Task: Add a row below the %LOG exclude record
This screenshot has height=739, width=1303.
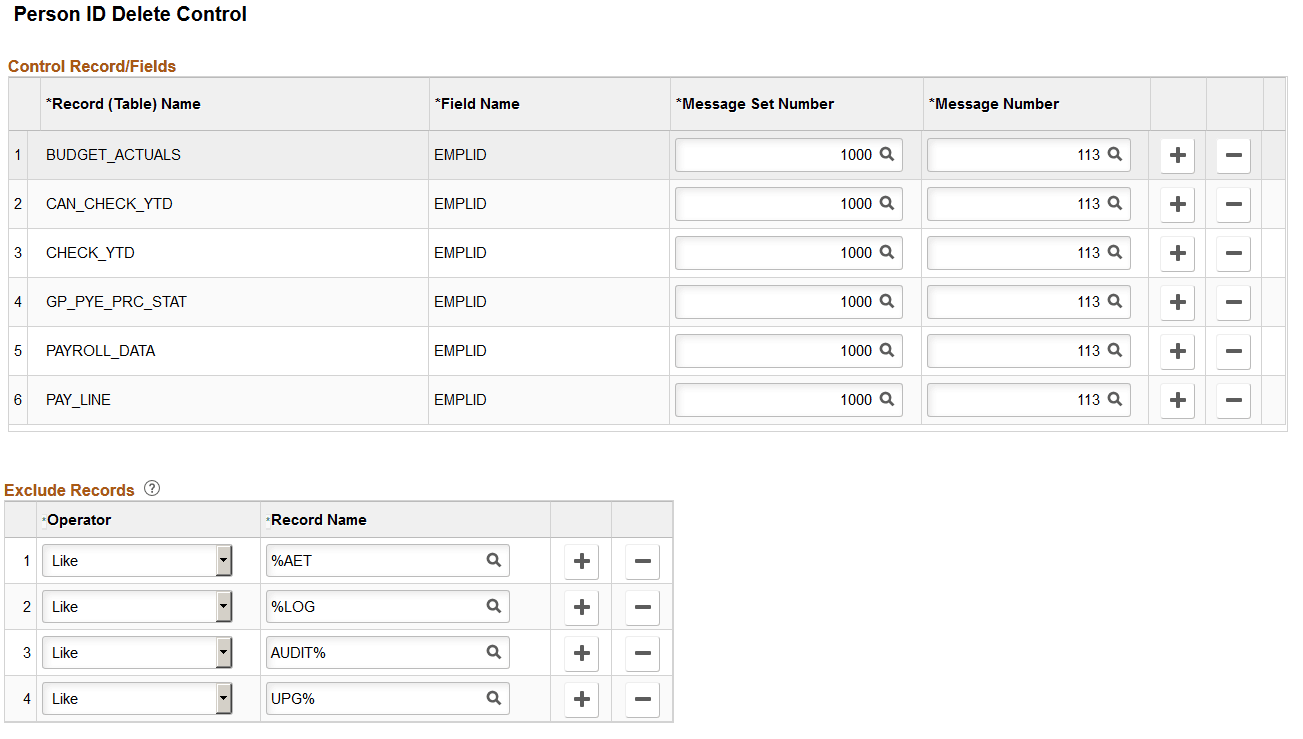Action: [x=581, y=607]
